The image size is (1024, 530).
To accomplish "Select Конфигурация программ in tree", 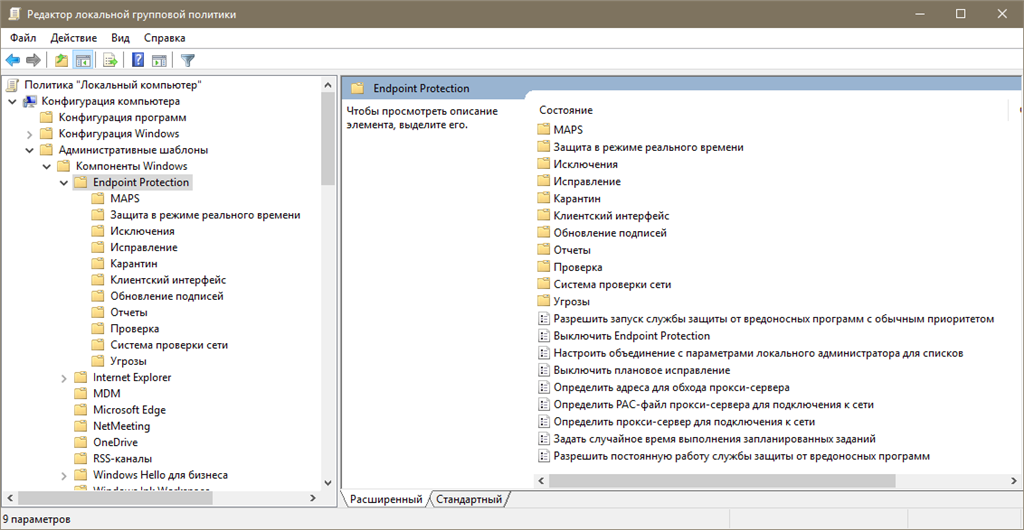I will (123, 117).
